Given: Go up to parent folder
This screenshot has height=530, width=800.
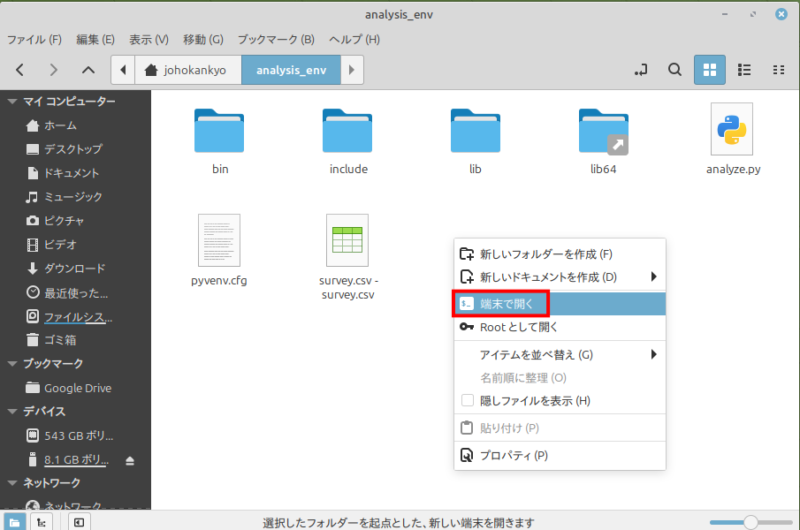Looking at the screenshot, I should [88, 70].
